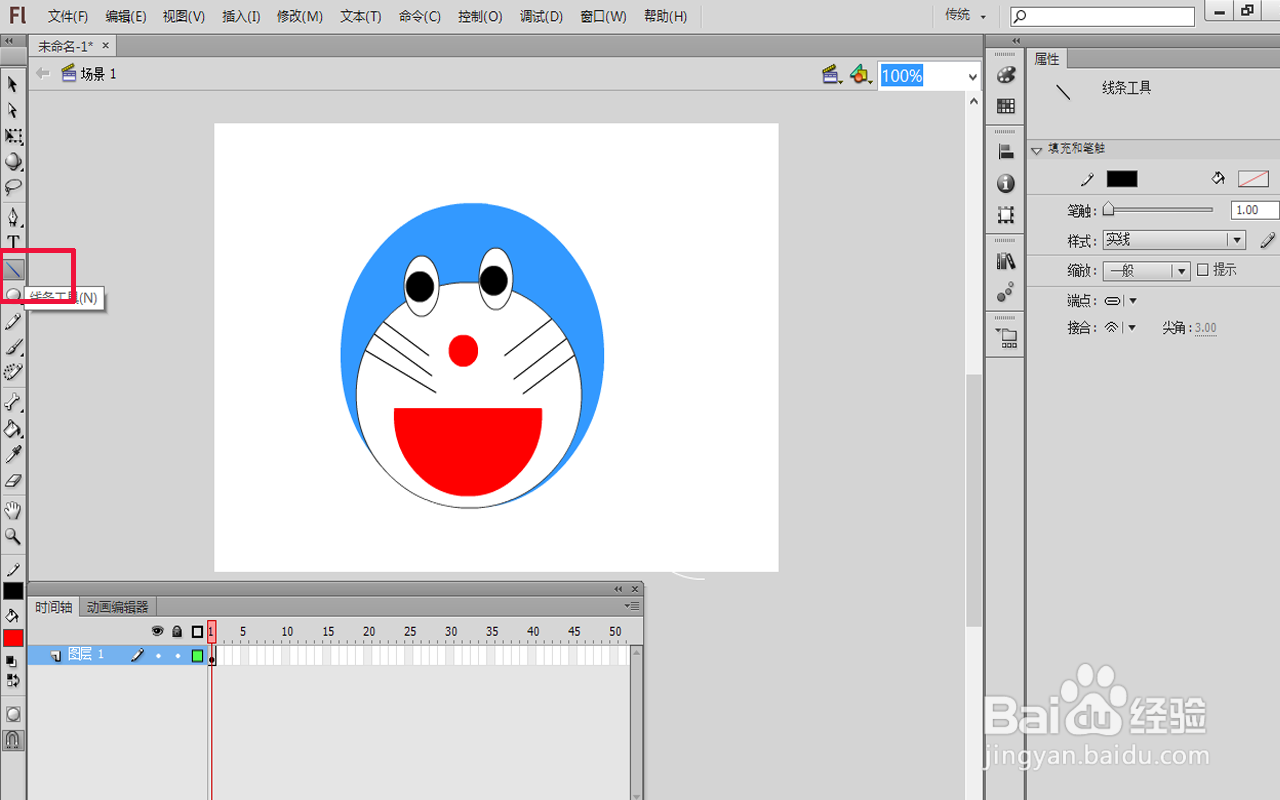Viewport: 1280px width, 800px height.
Task: Toggle all layers outline icon
Action: coord(197,631)
